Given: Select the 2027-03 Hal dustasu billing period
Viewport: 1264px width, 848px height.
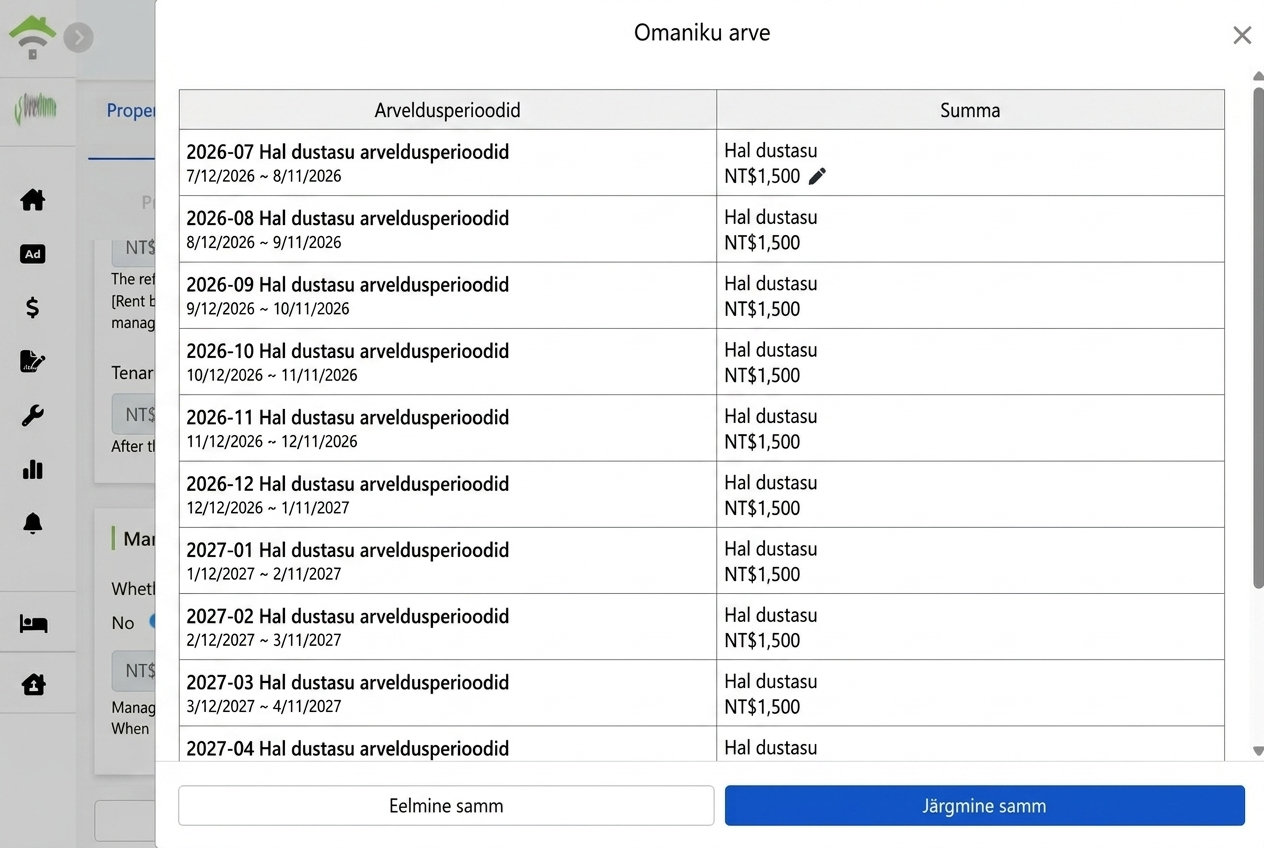Looking at the screenshot, I should click(347, 682).
